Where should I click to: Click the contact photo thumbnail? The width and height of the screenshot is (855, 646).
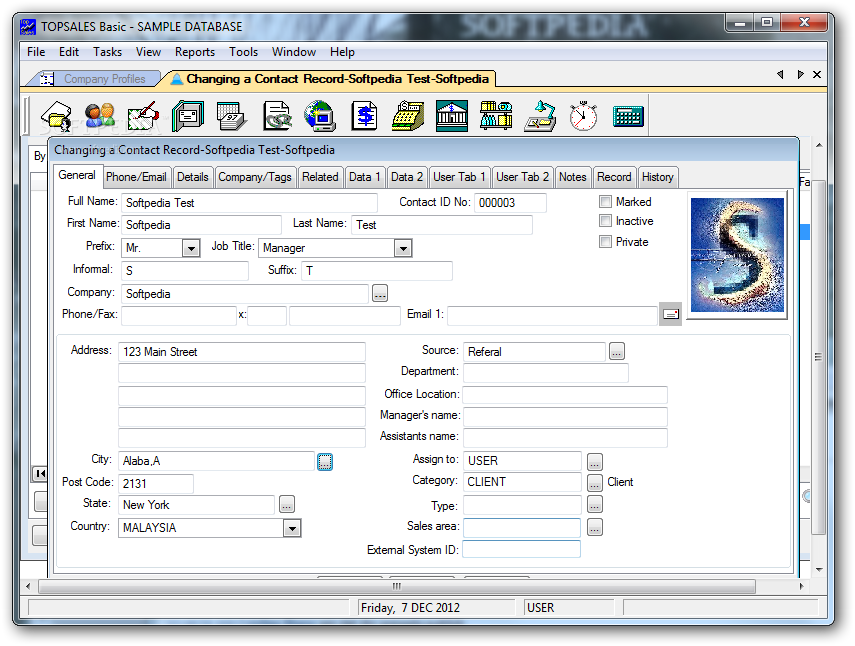click(737, 255)
